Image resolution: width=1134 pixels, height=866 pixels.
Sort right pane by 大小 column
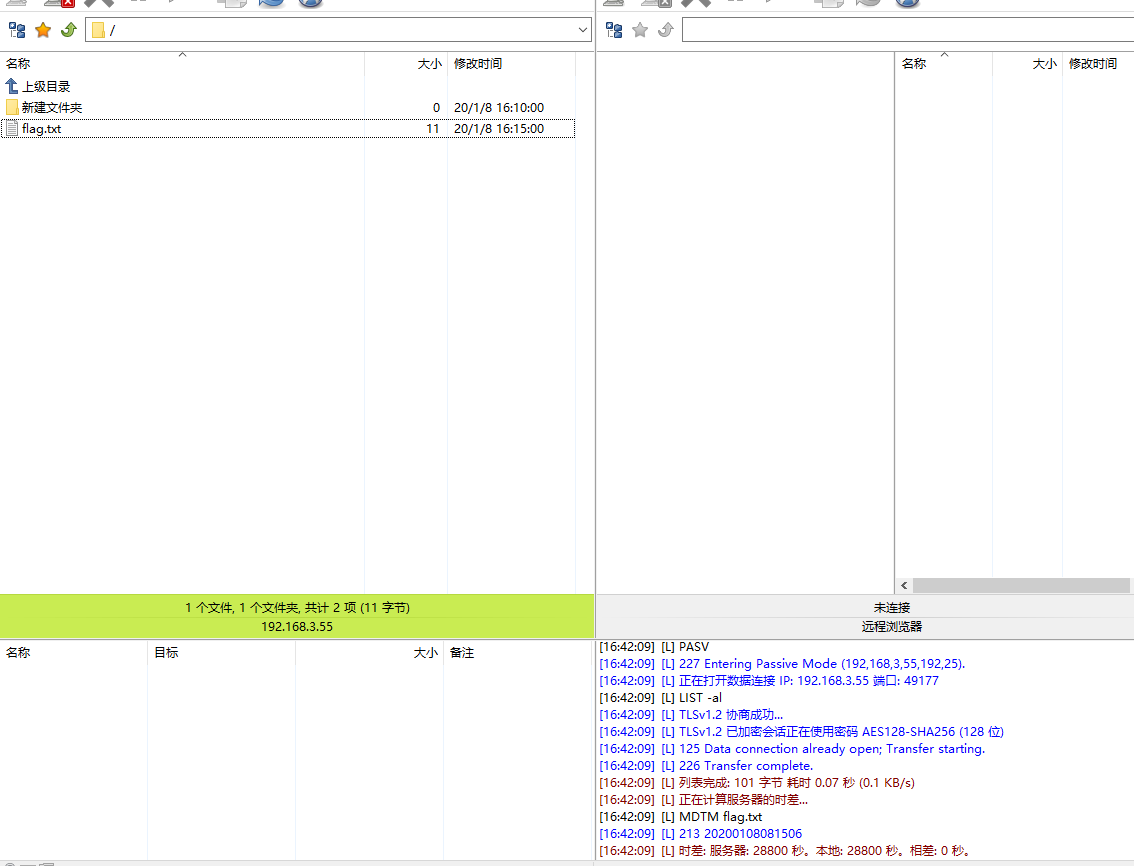click(1027, 64)
